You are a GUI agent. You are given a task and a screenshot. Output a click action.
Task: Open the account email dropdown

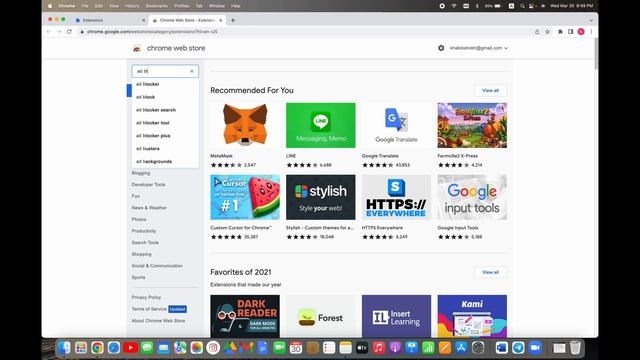[x=479, y=48]
